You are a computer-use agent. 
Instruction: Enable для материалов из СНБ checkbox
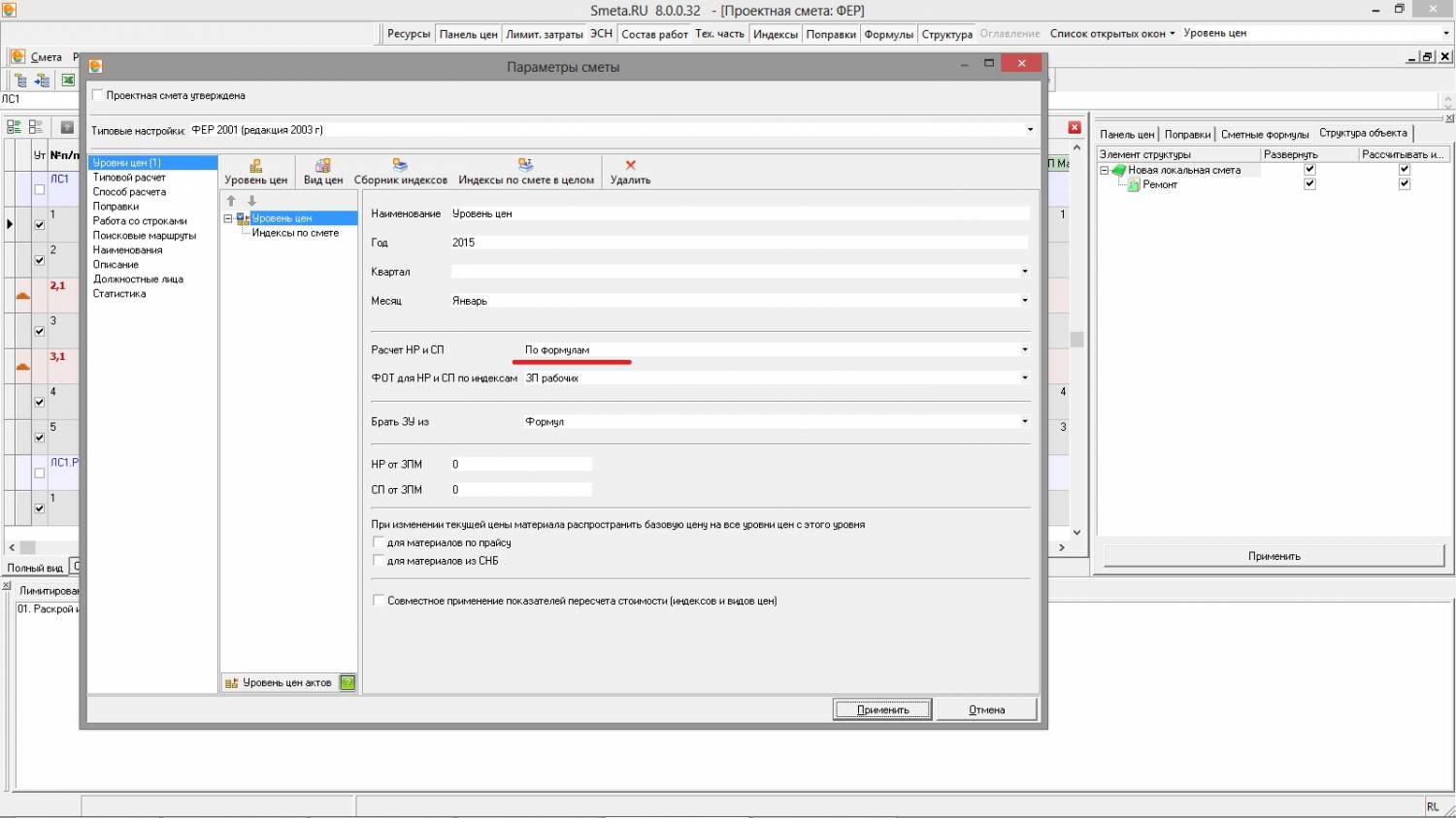click(x=379, y=561)
